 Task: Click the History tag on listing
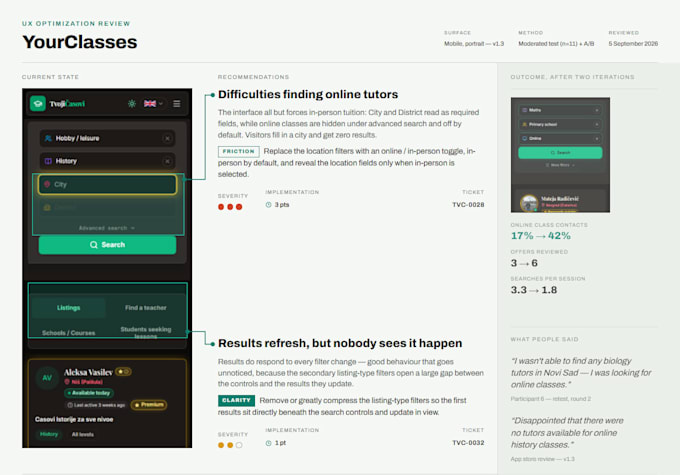point(49,434)
